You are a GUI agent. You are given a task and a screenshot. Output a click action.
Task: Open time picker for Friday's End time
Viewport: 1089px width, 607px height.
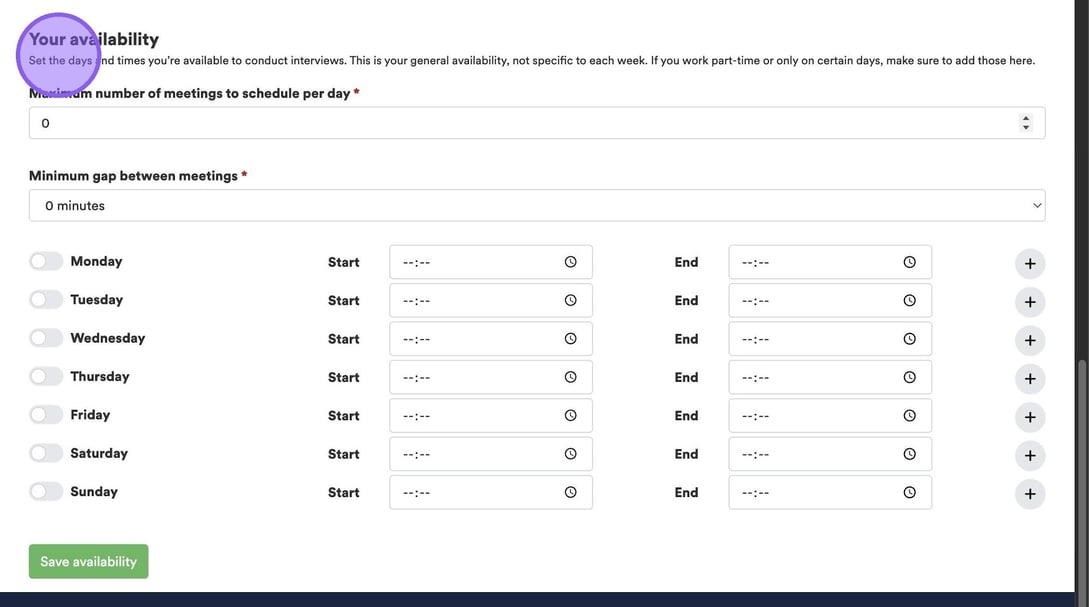coord(909,416)
